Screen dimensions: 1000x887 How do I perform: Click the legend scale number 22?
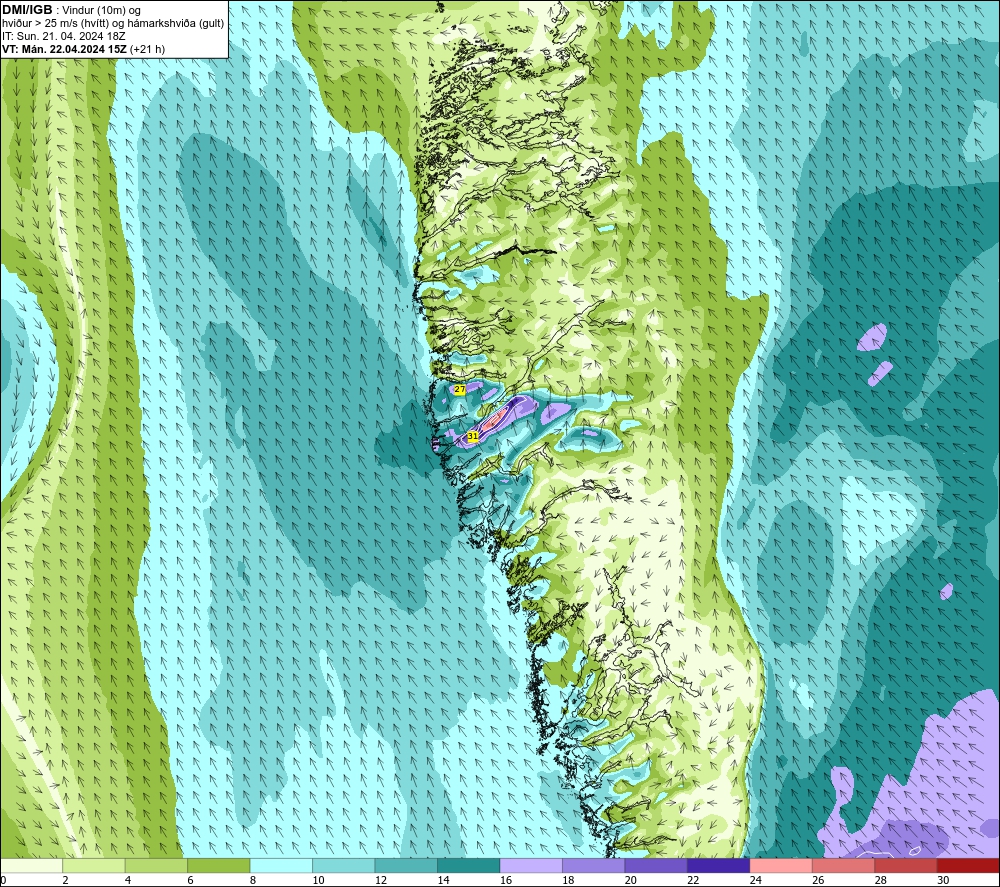(x=693, y=880)
